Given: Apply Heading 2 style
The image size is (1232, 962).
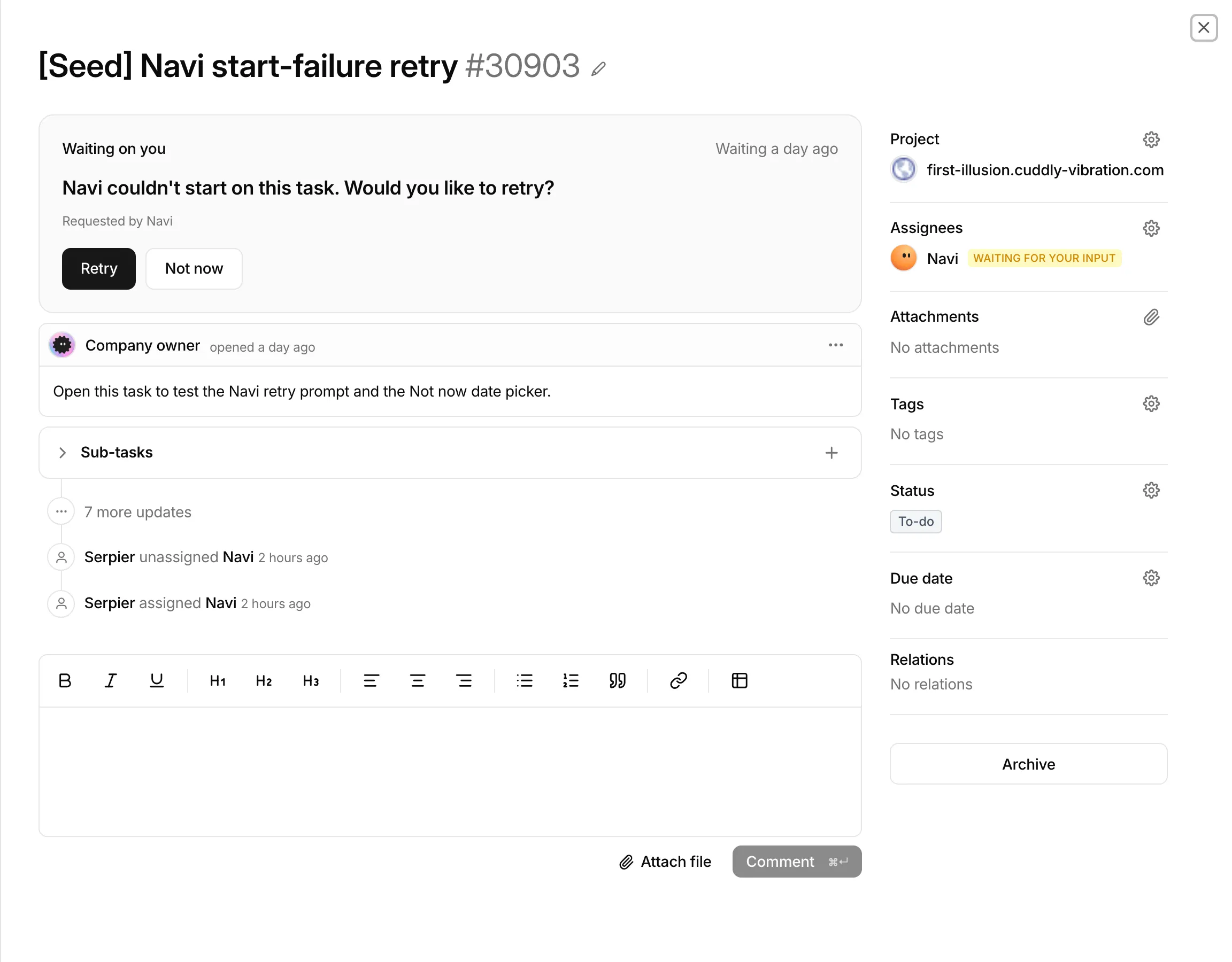Looking at the screenshot, I should (264, 681).
